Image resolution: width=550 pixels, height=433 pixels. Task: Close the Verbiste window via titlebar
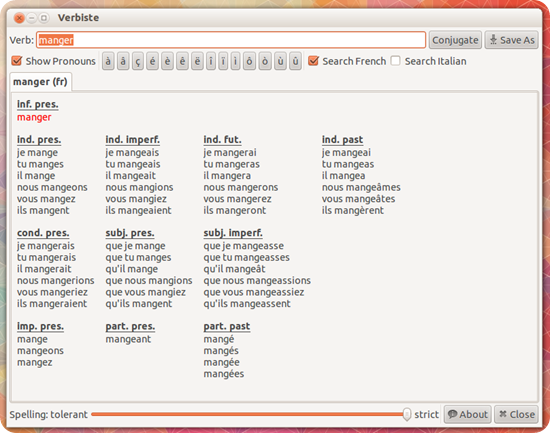pos(19,18)
